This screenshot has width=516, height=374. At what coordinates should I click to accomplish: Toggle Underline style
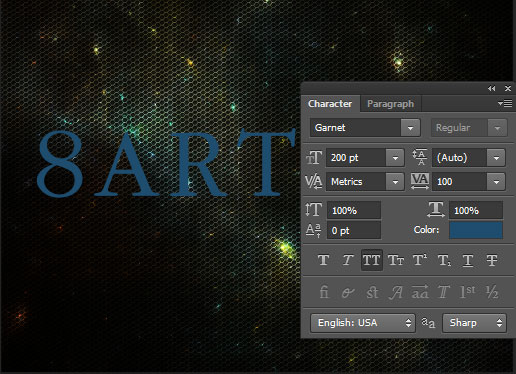click(x=468, y=260)
